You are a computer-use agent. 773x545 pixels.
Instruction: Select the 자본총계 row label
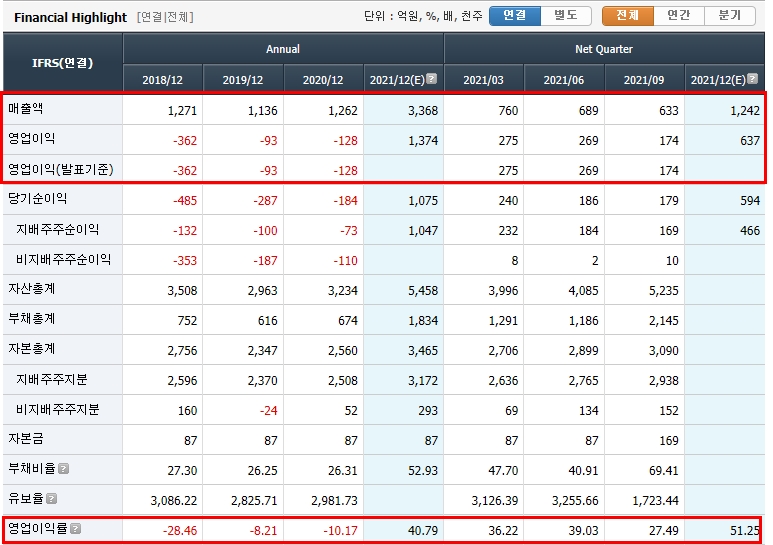(32, 349)
